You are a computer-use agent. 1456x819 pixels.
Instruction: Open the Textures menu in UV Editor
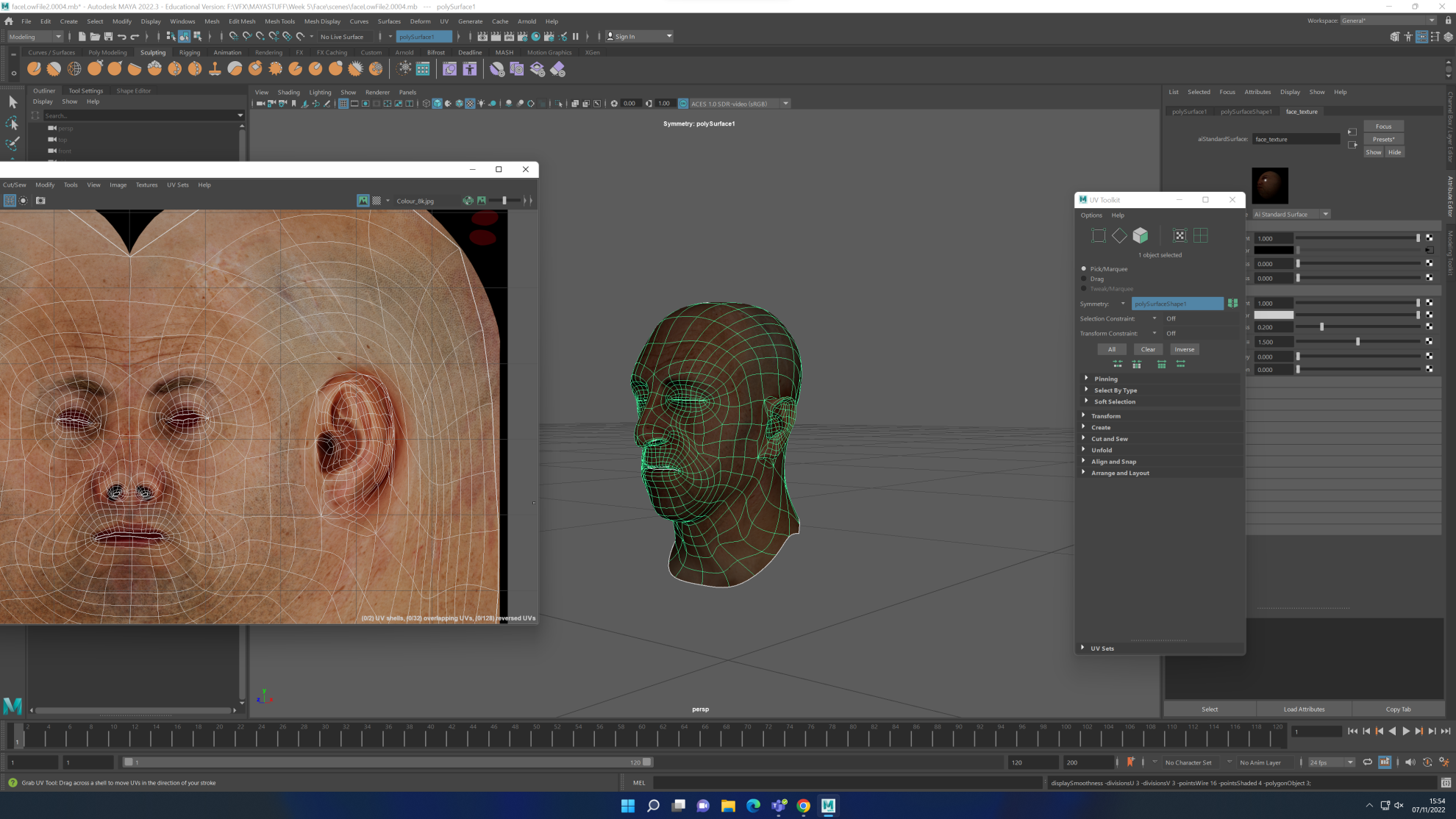(146, 185)
